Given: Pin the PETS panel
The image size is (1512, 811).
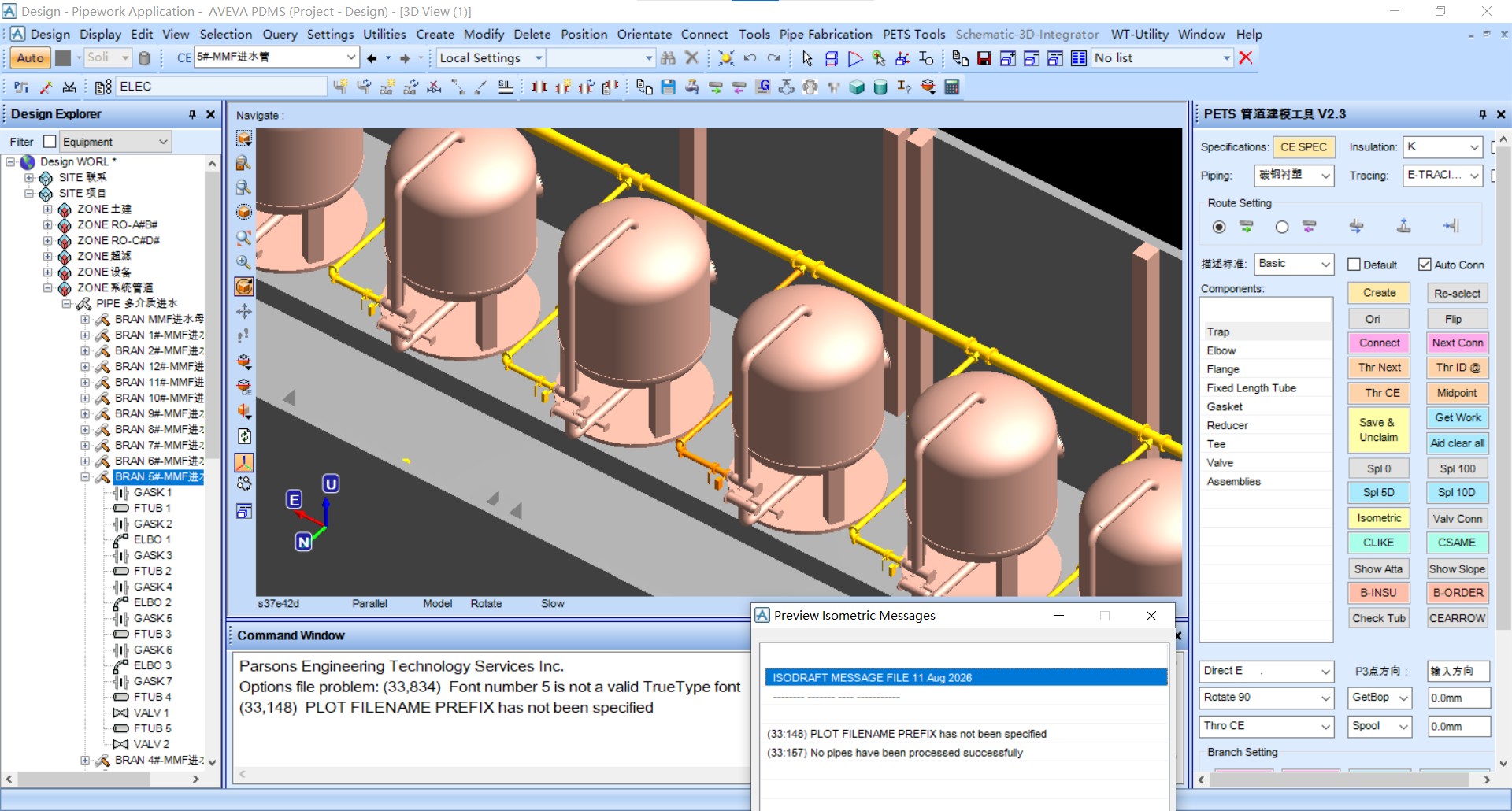Looking at the screenshot, I should [1482, 114].
